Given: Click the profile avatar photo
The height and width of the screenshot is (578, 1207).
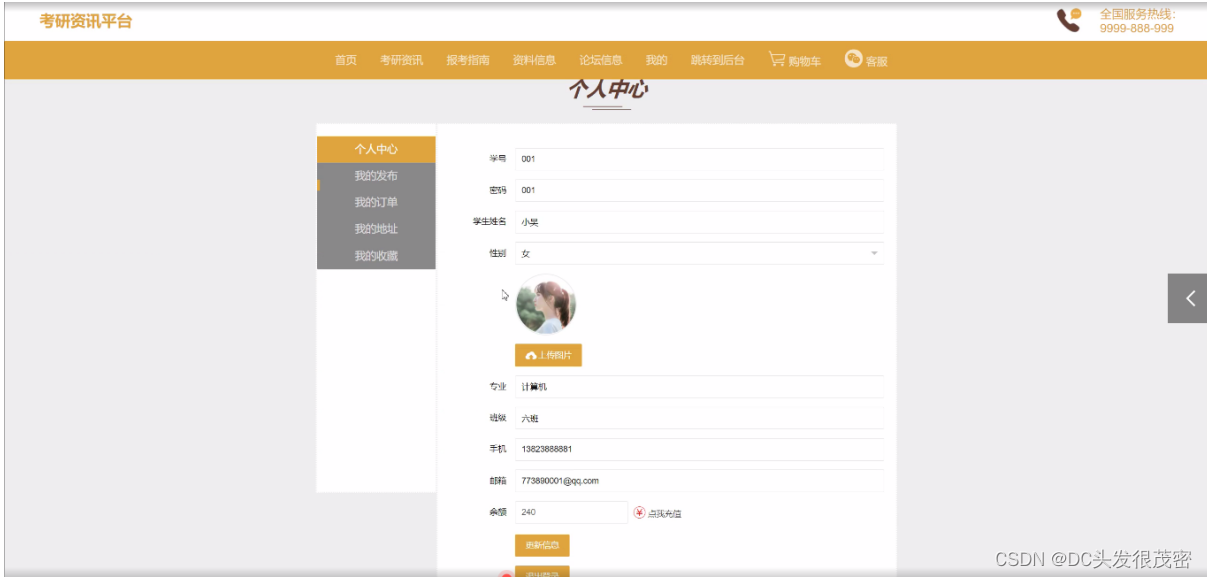Looking at the screenshot, I should click(x=546, y=306).
